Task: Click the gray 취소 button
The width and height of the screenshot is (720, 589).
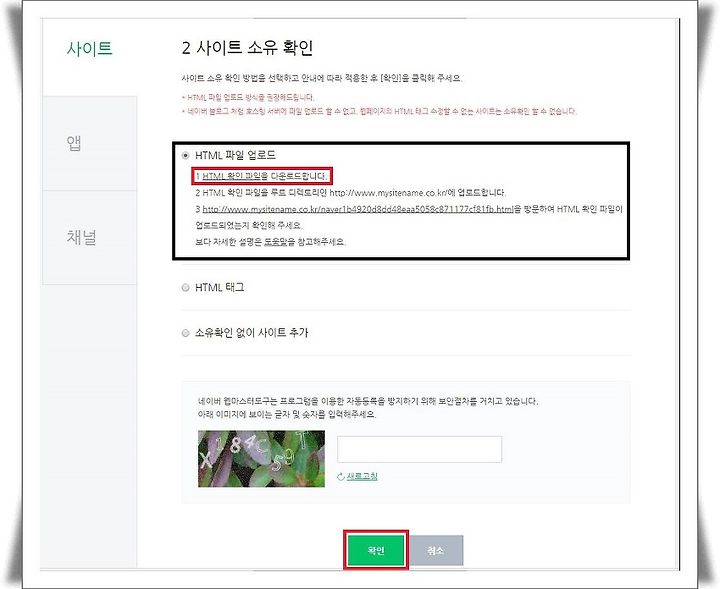Action: [435, 550]
